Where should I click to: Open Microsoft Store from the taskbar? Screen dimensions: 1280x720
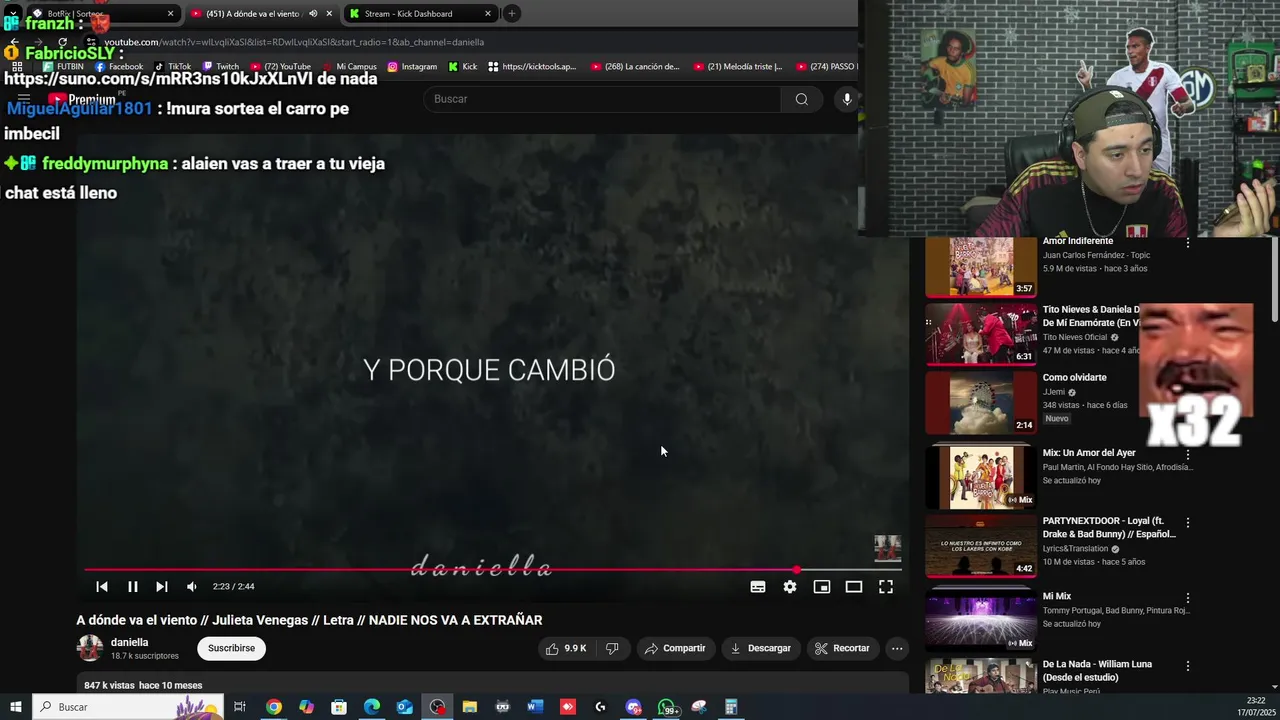pos(339,707)
